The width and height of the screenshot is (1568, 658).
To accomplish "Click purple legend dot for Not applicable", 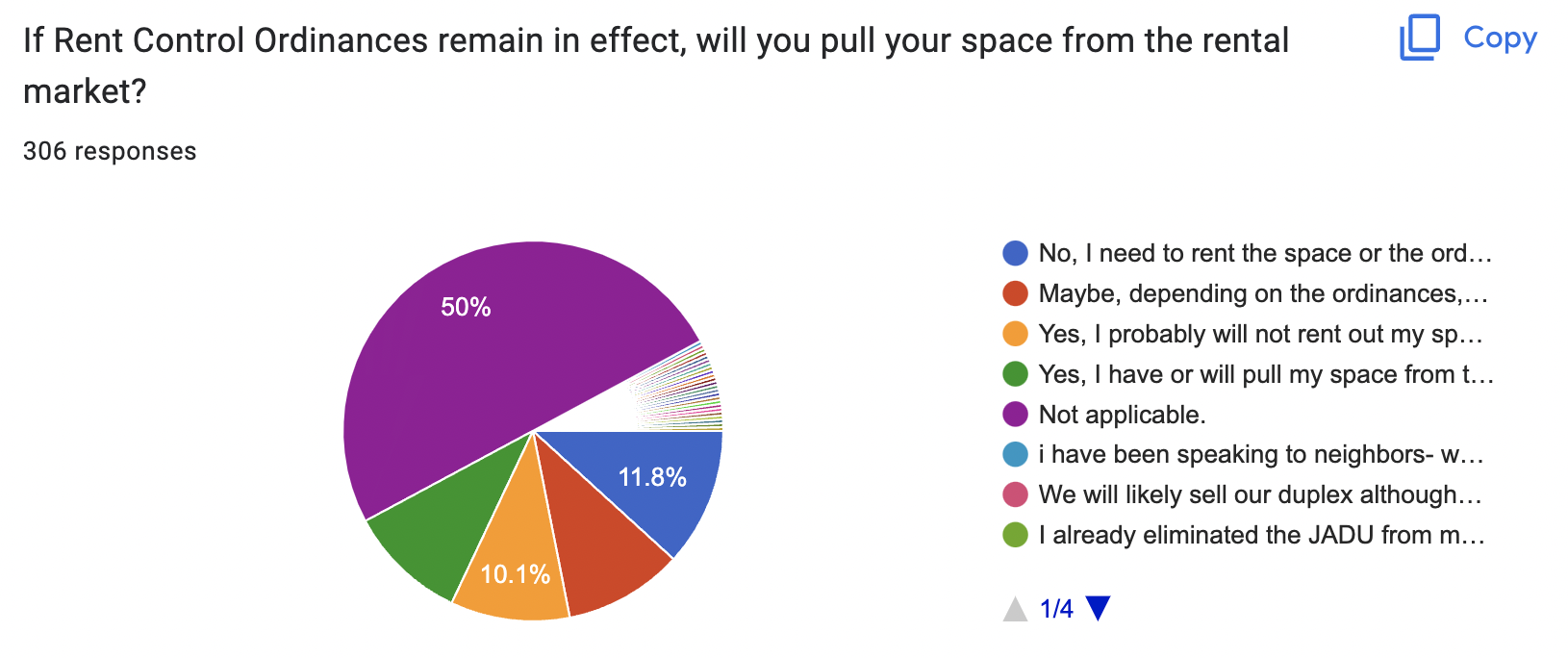I will [1015, 415].
